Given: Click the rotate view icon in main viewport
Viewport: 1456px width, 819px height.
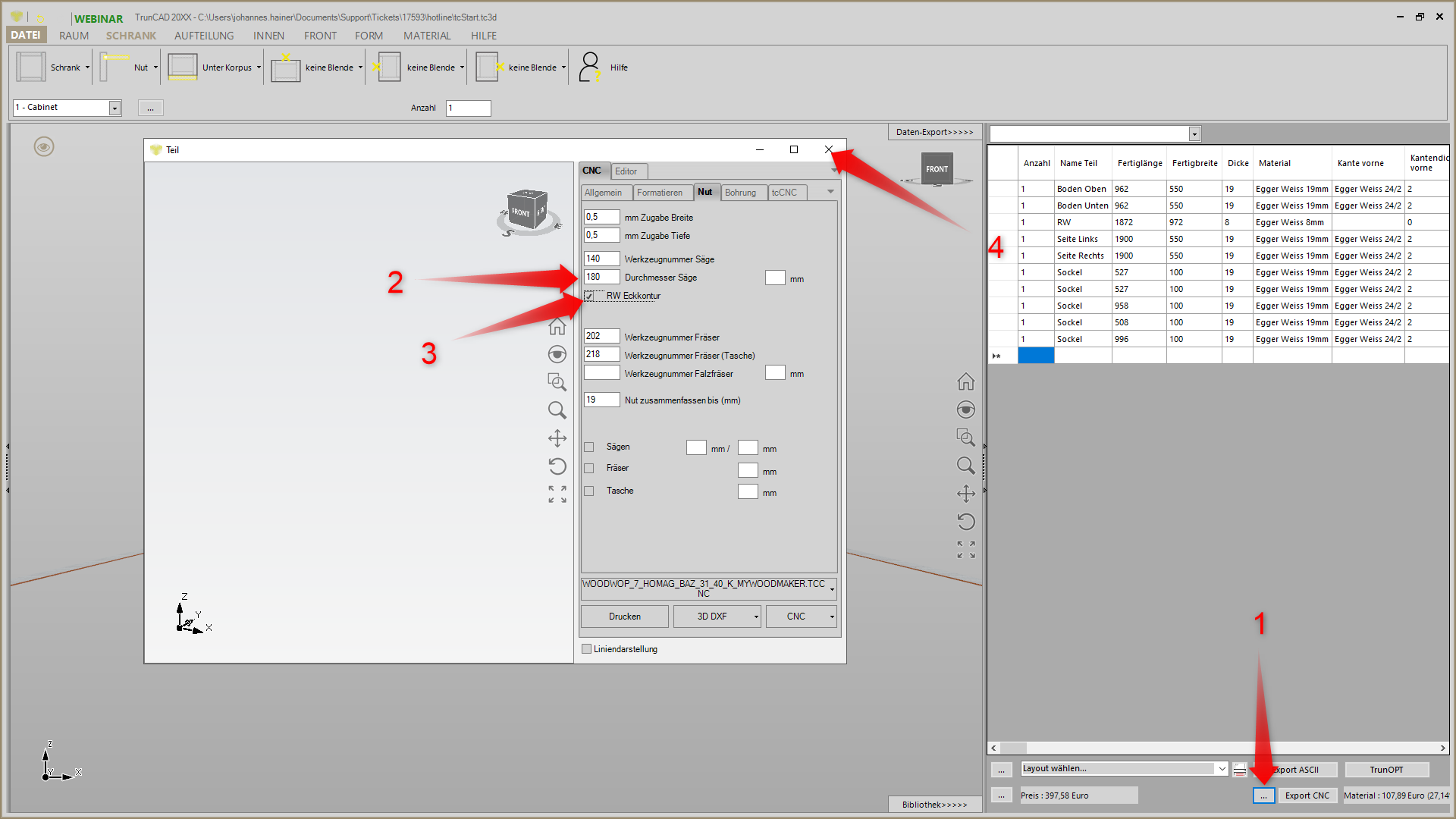Looking at the screenshot, I should [x=965, y=522].
